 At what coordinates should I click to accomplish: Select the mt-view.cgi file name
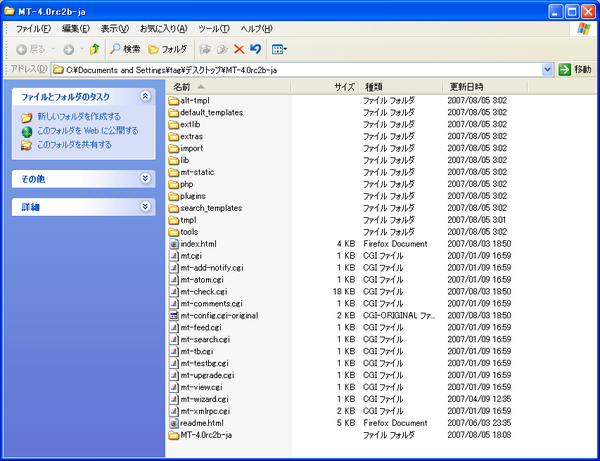[x=201, y=387]
